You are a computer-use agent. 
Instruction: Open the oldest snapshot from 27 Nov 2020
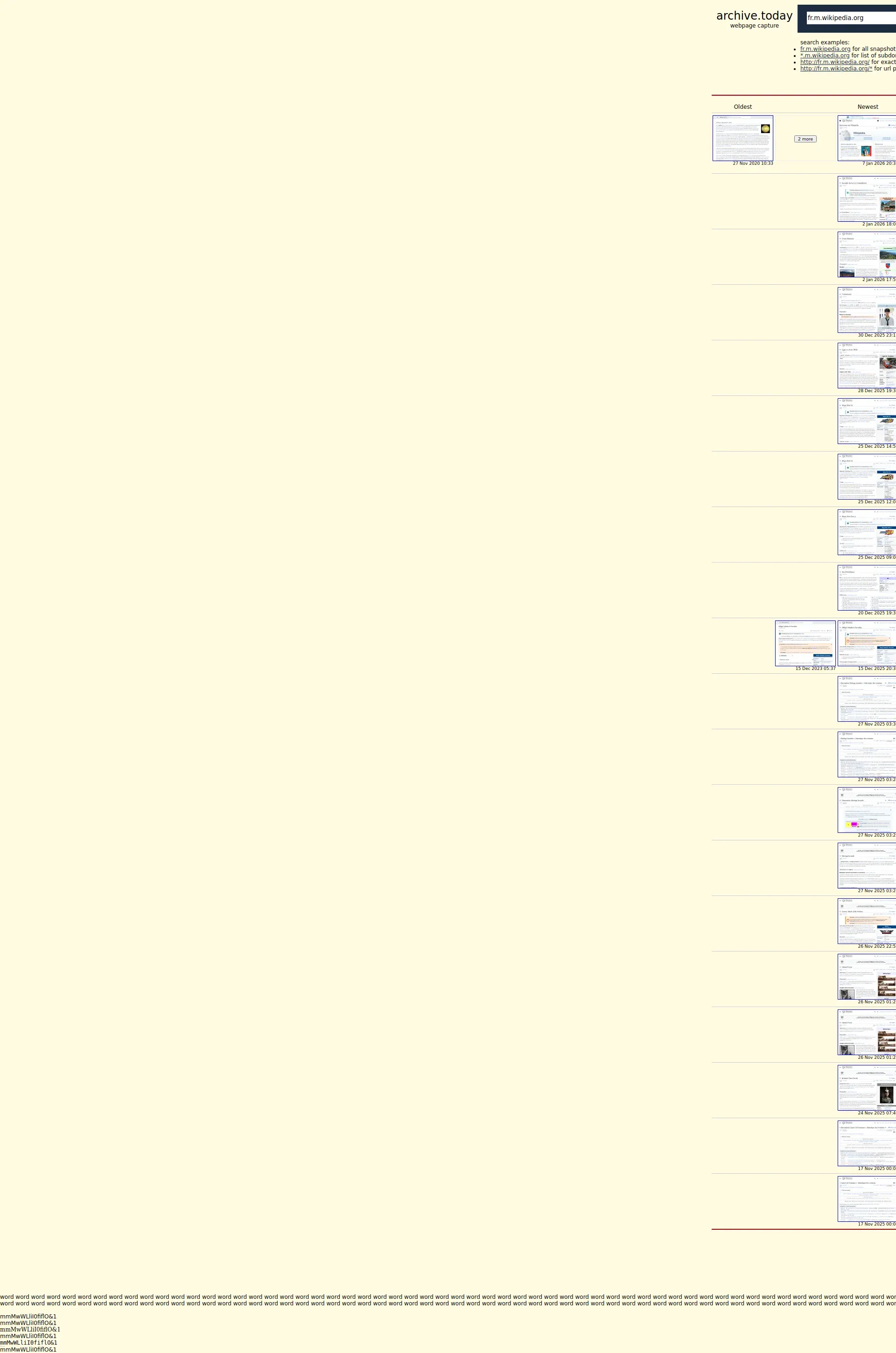click(742, 138)
